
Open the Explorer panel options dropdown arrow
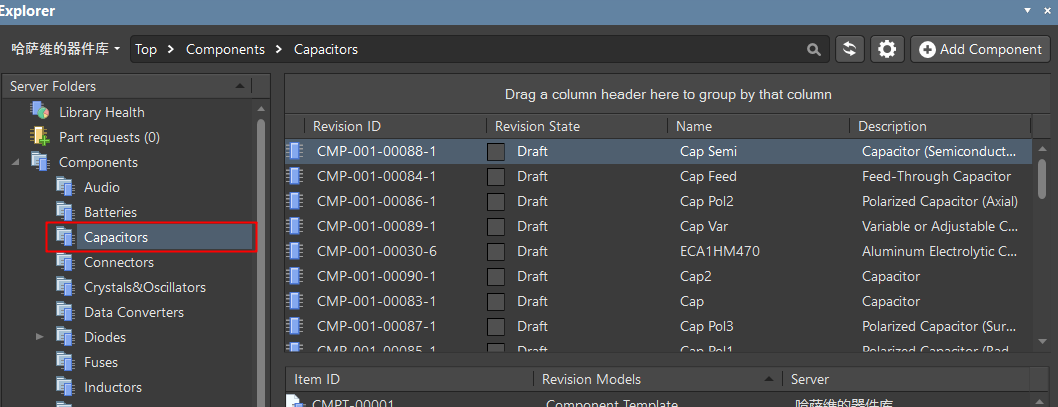(x=1028, y=11)
